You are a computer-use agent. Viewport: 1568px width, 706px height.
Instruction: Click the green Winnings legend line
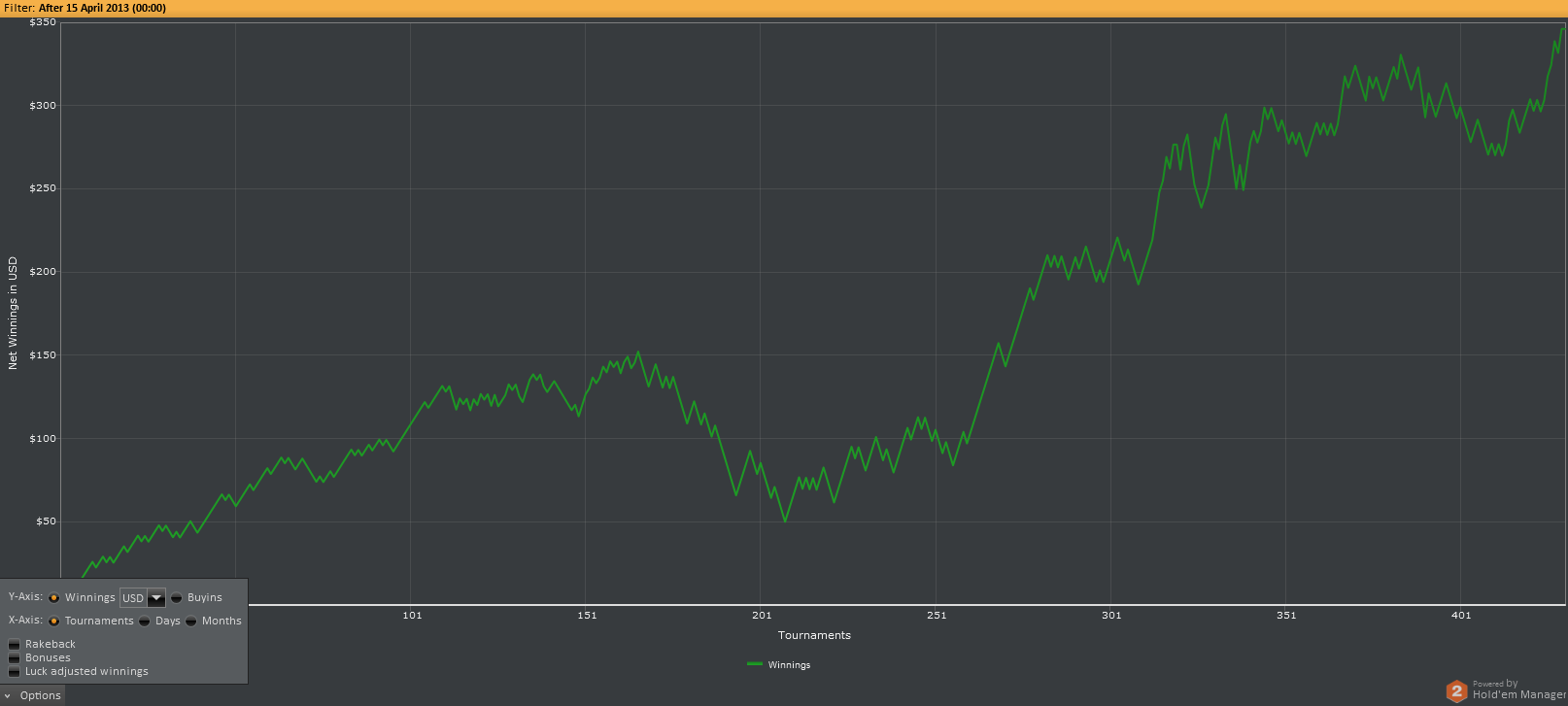755,664
